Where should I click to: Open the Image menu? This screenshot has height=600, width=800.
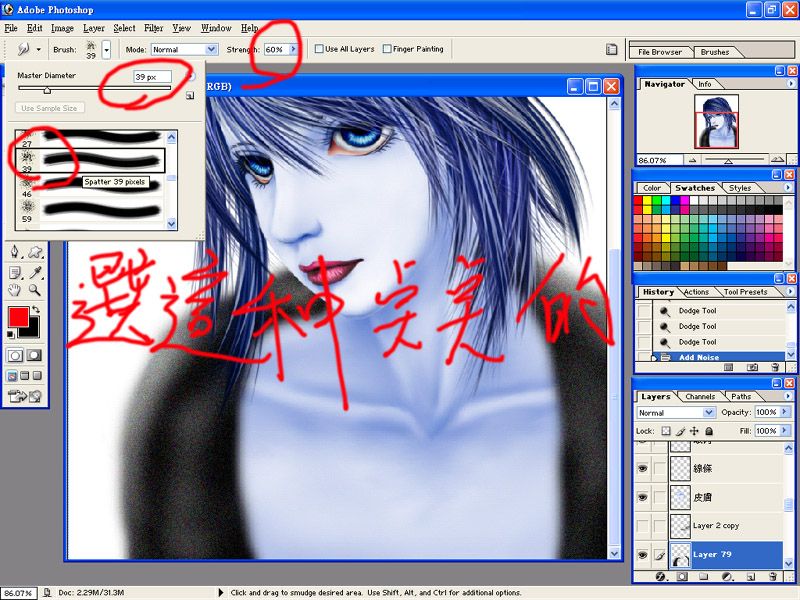tap(62, 28)
